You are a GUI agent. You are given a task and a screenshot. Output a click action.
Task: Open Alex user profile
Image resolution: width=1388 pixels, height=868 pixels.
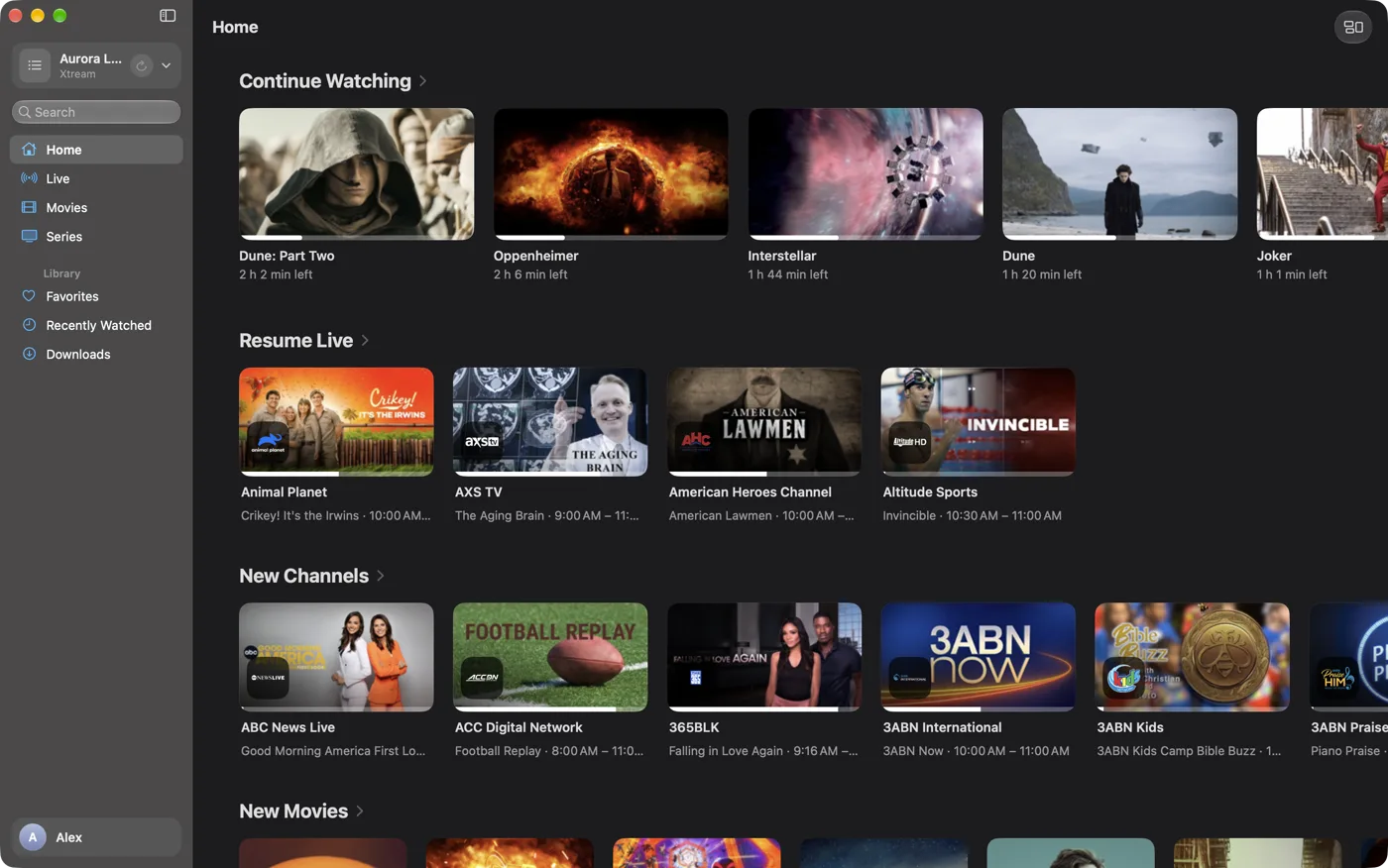coord(96,837)
